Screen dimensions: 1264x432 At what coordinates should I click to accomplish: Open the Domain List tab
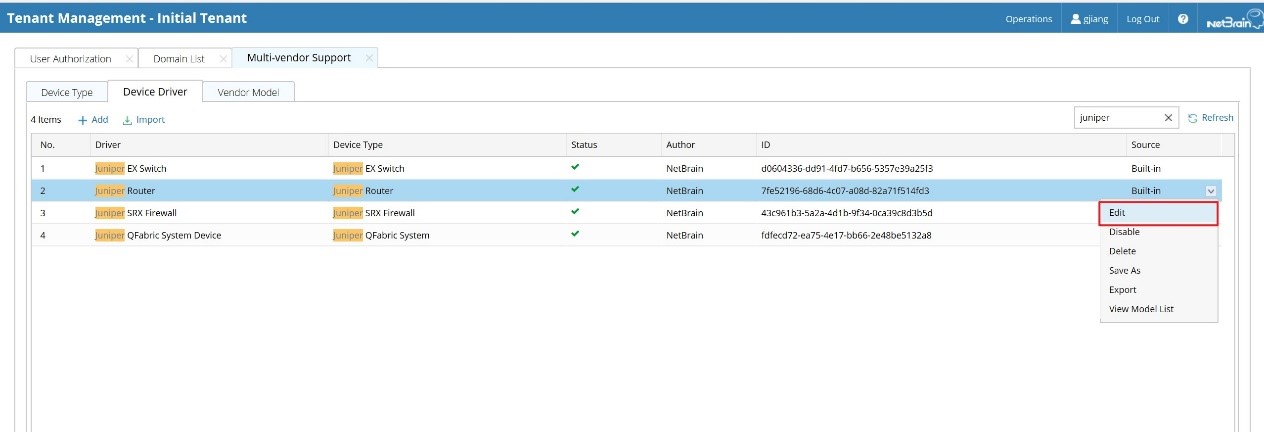pos(179,59)
